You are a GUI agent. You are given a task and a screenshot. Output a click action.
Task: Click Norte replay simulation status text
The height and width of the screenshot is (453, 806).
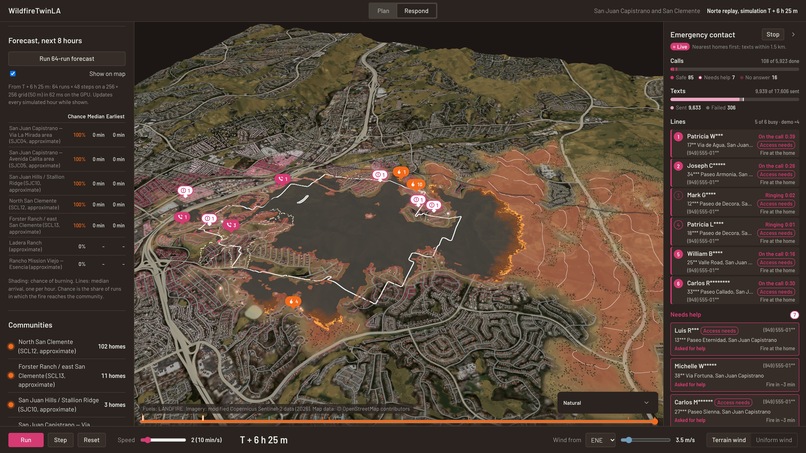click(752, 11)
